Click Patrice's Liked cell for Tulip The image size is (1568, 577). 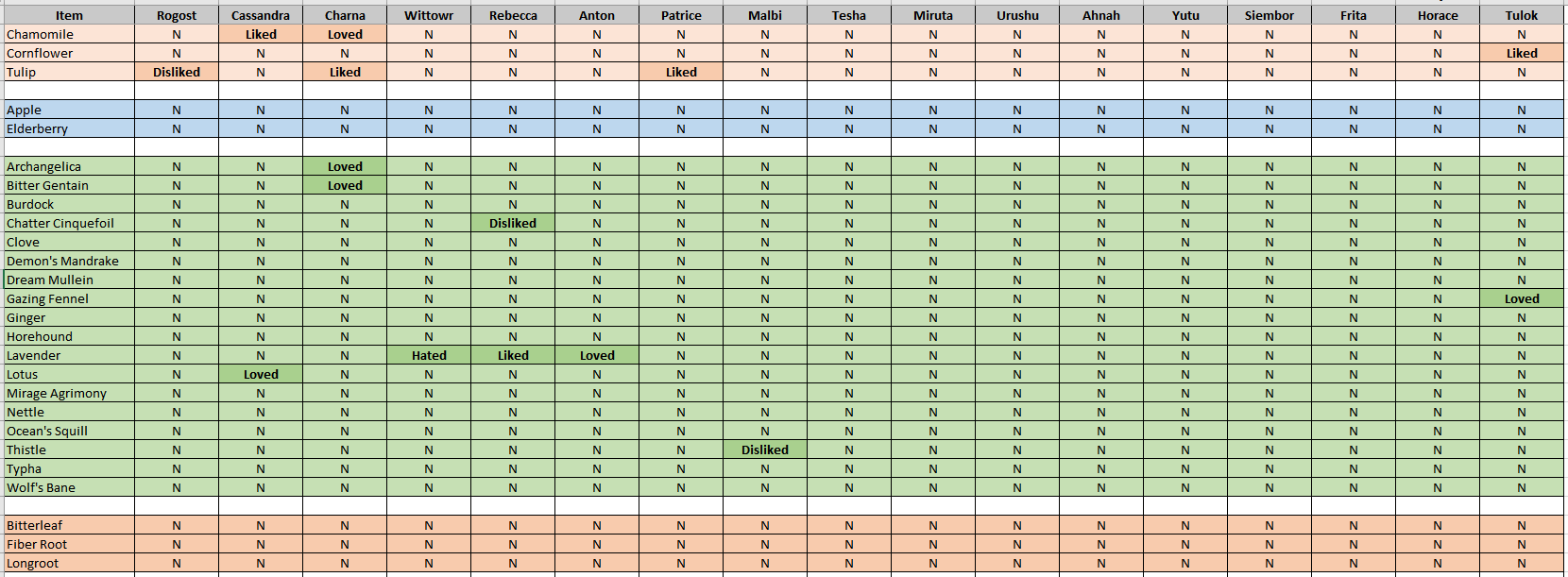(681, 72)
